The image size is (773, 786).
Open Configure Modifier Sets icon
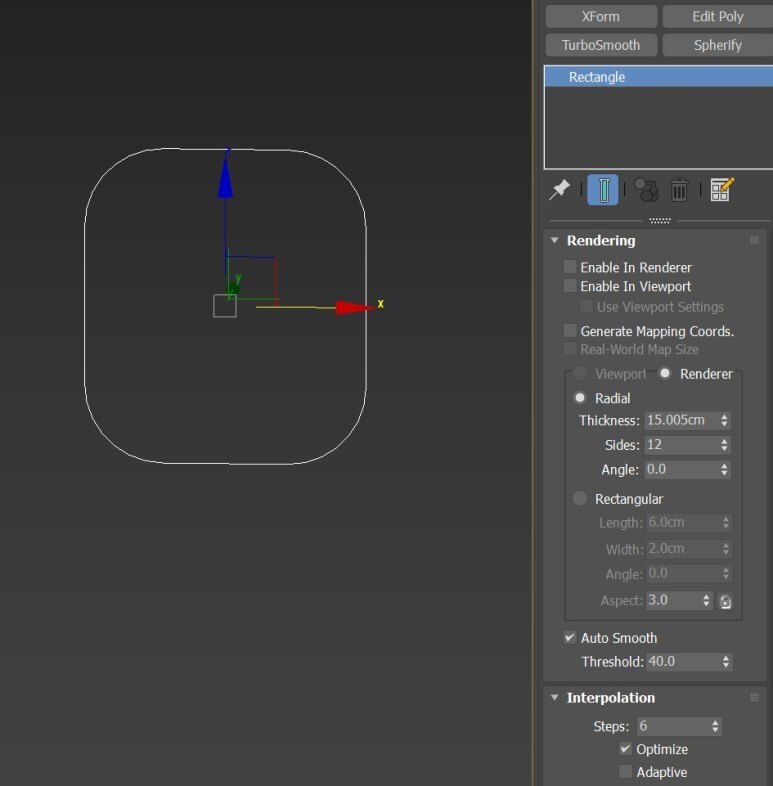[722, 189]
